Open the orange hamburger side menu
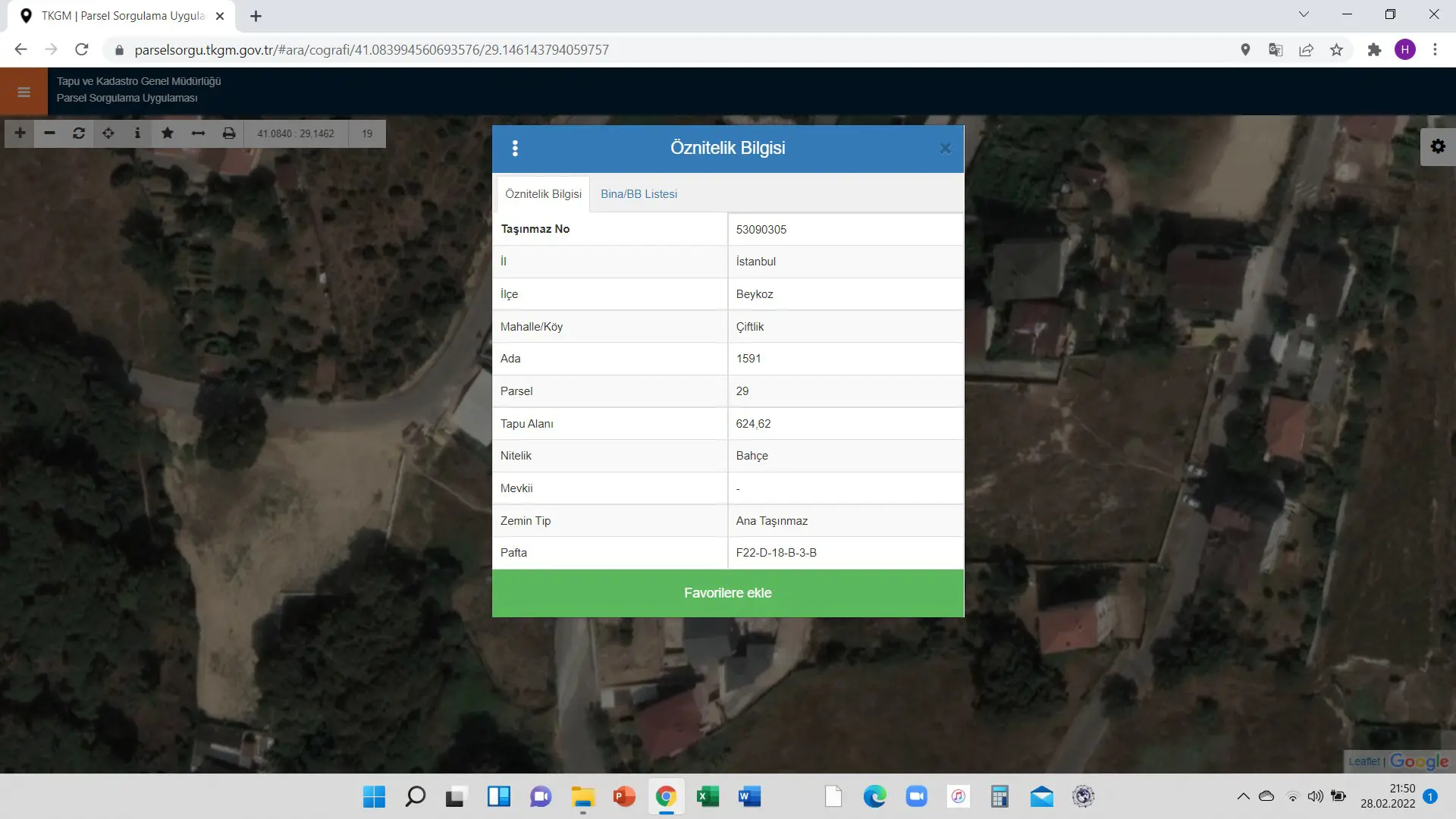 point(24,92)
